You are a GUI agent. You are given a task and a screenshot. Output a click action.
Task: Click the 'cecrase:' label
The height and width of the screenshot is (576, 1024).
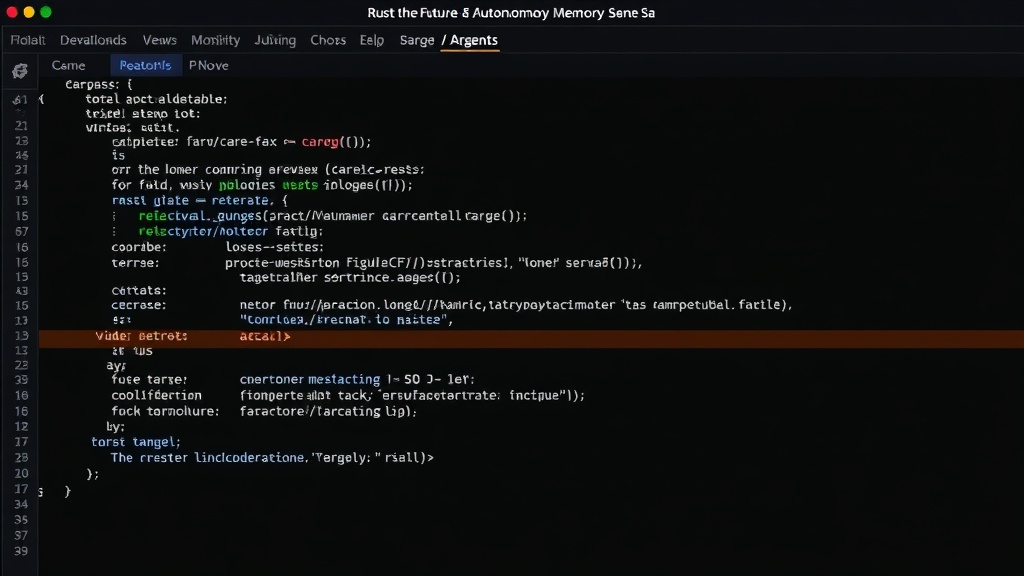click(139, 305)
